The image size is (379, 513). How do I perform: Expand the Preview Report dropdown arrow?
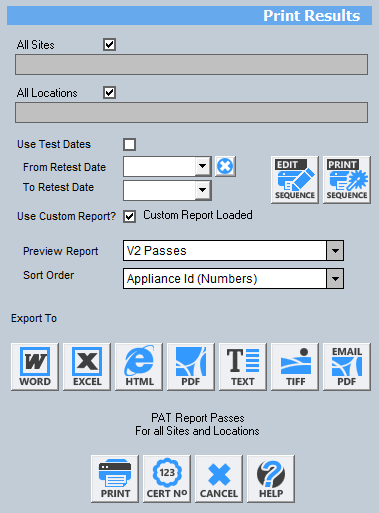(x=335, y=251)
